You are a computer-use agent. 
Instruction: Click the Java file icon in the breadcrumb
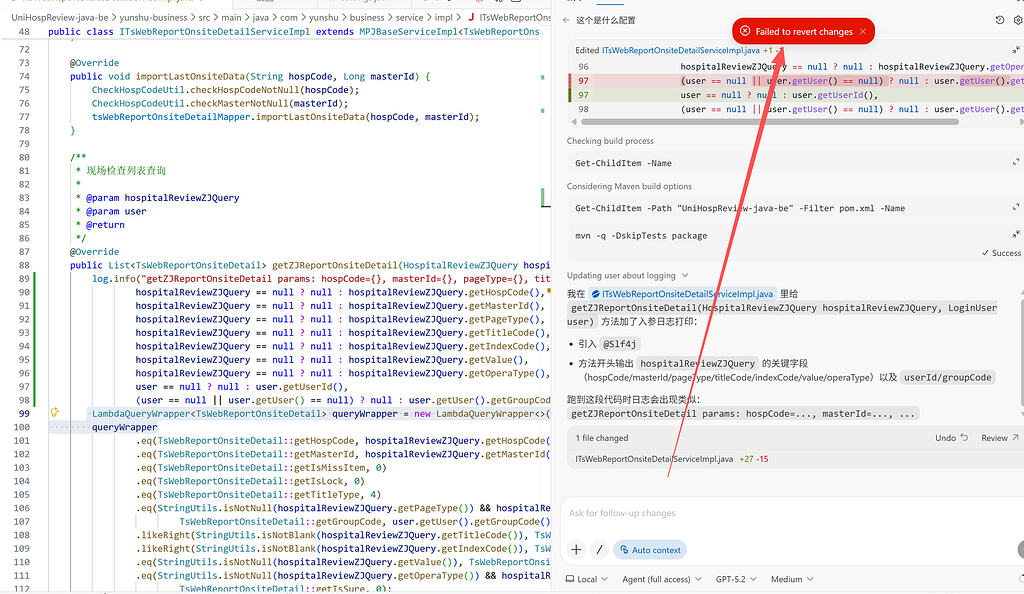tap(471, 18)
